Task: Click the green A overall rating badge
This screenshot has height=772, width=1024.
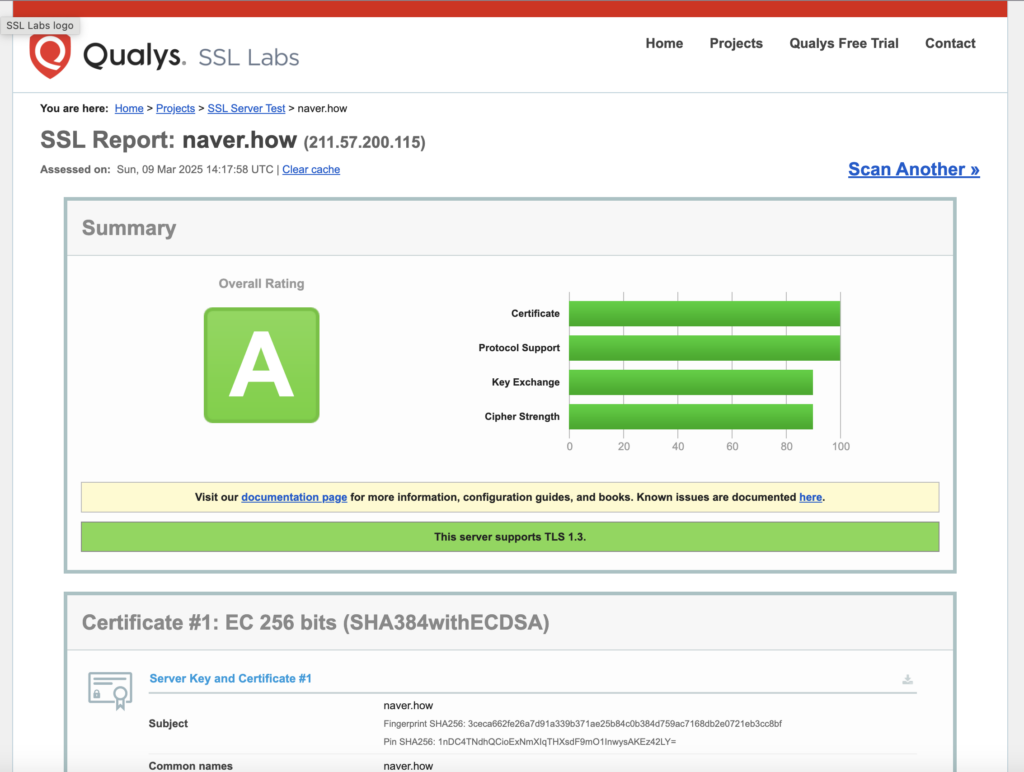Action: (261, 365)
